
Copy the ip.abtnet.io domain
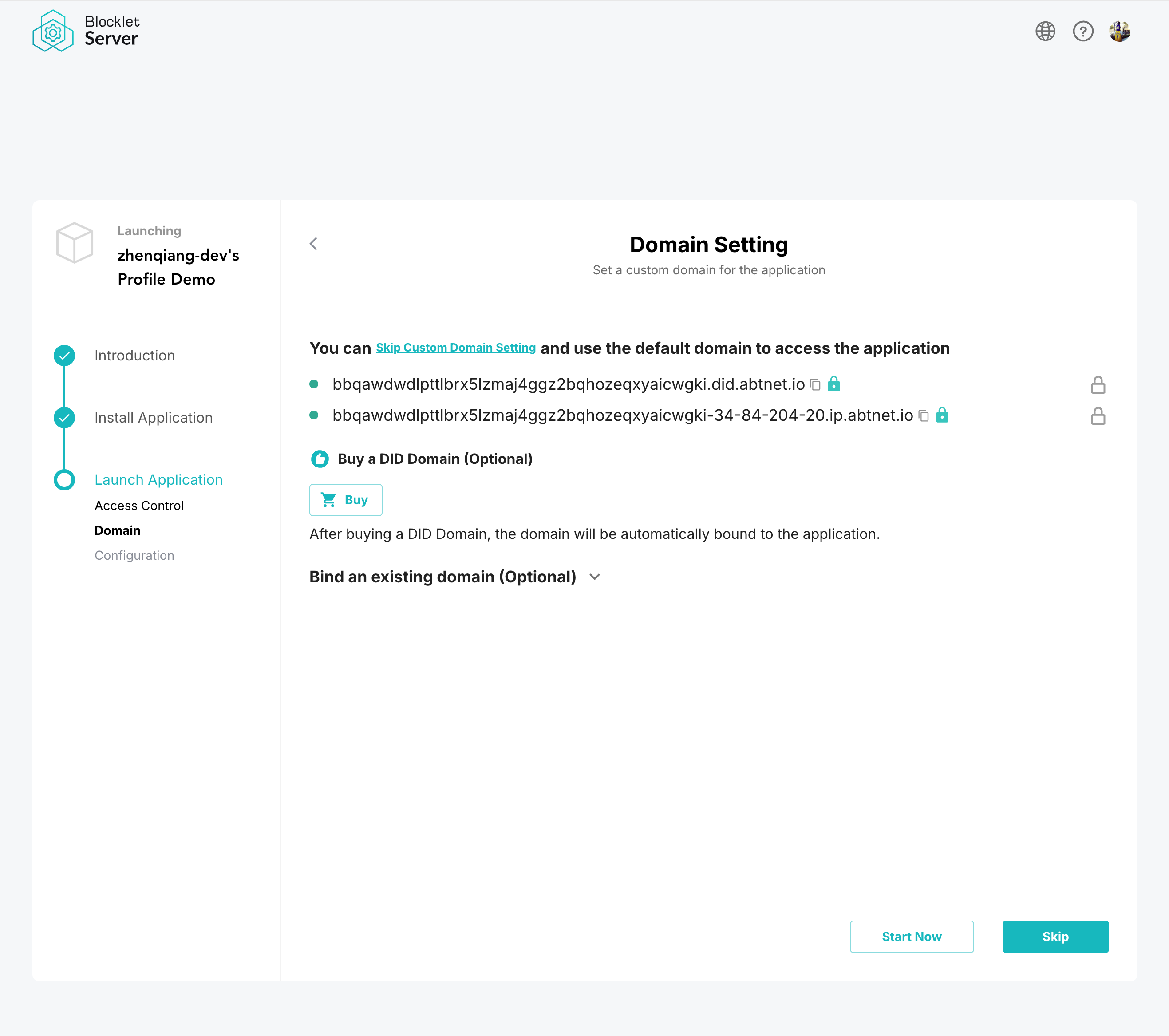click(x=923, y=416)
